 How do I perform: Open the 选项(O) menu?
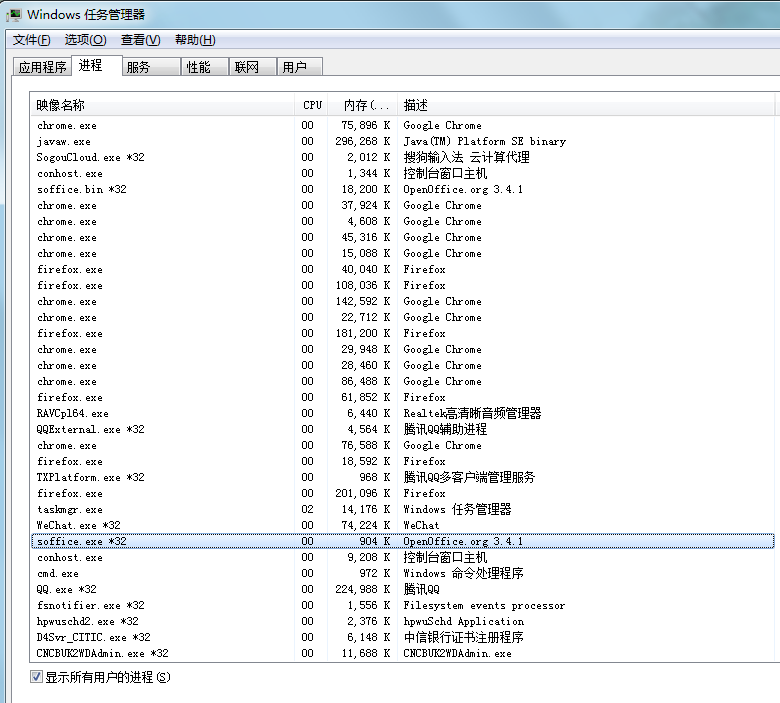pyautogui.click(x=86, y=40)
